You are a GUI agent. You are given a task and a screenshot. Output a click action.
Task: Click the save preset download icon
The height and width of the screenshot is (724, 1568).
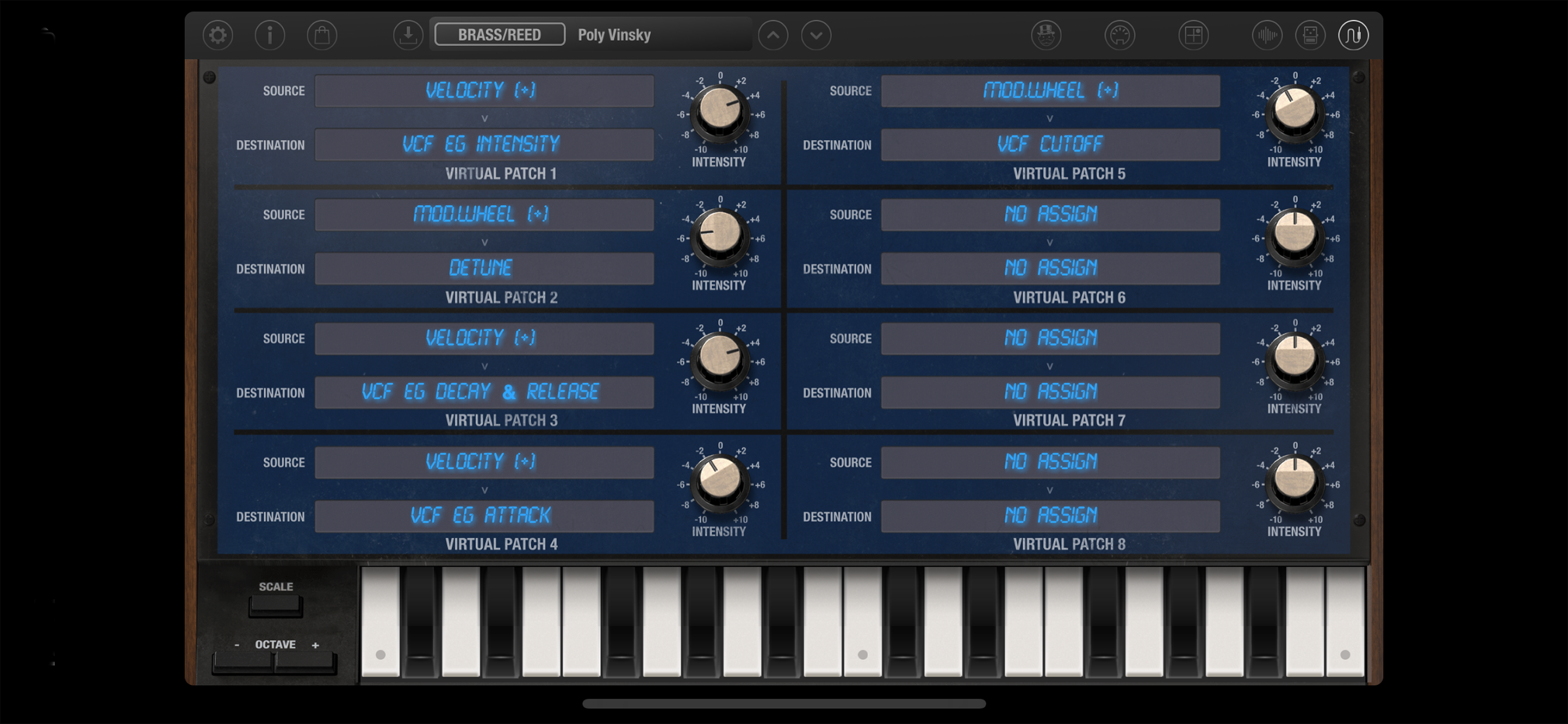[408, 36]
